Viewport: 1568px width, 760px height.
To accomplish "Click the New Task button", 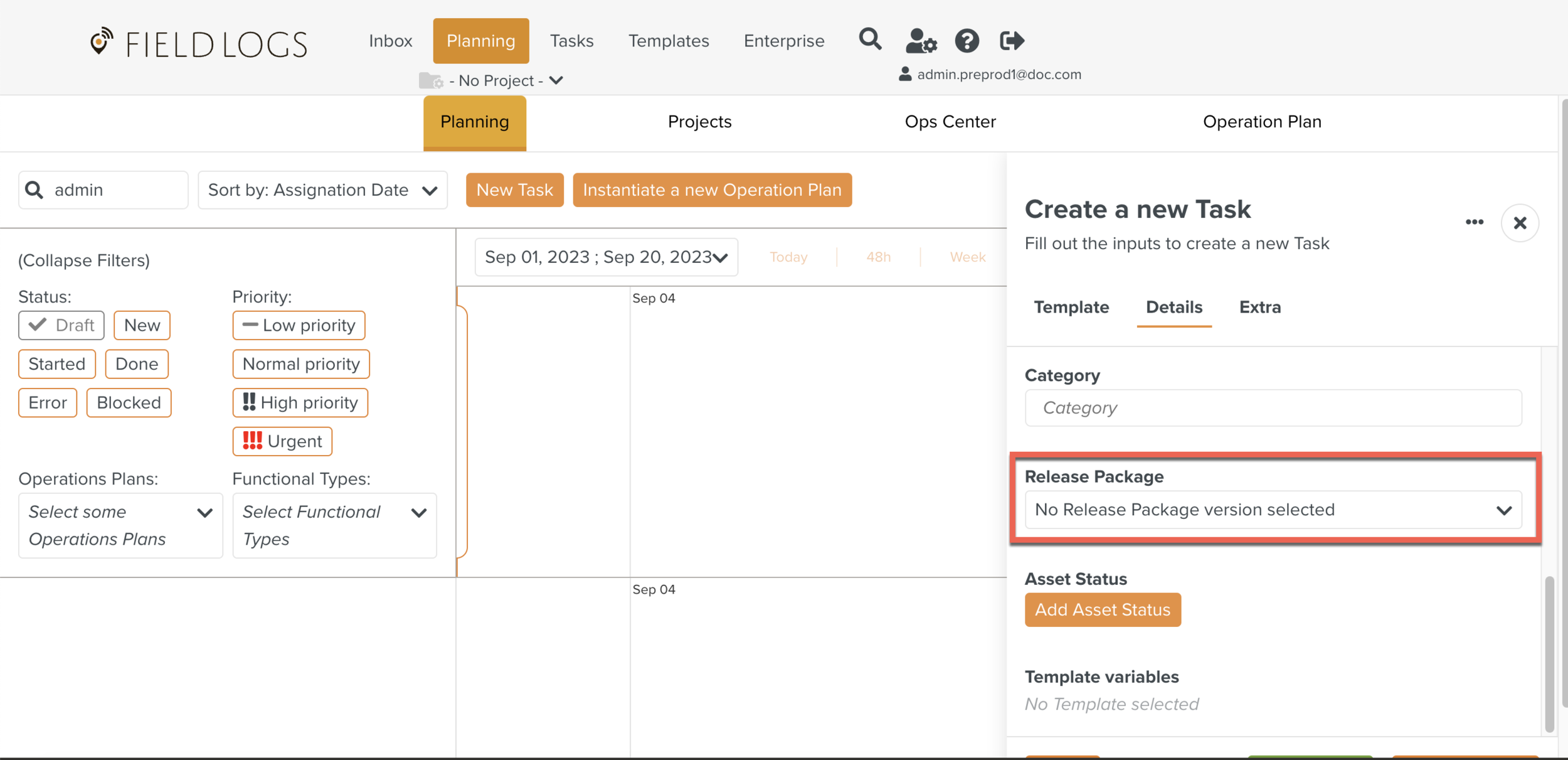I will pos(514,190).
